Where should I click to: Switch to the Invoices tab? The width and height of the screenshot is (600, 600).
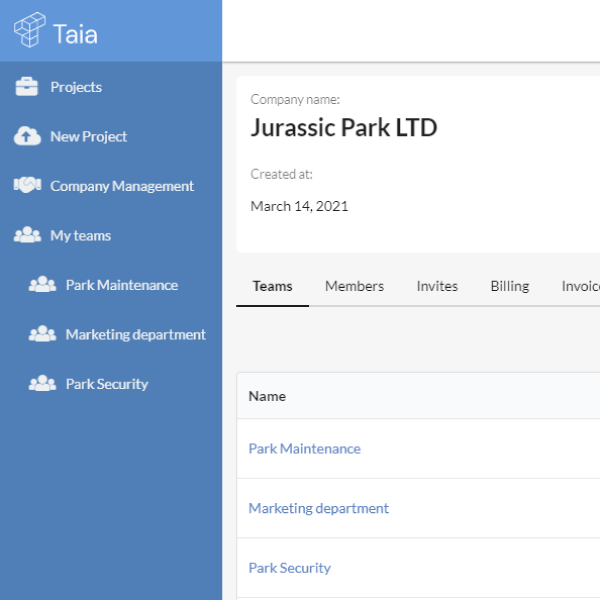pyautogui.click(x=580, y=286)
